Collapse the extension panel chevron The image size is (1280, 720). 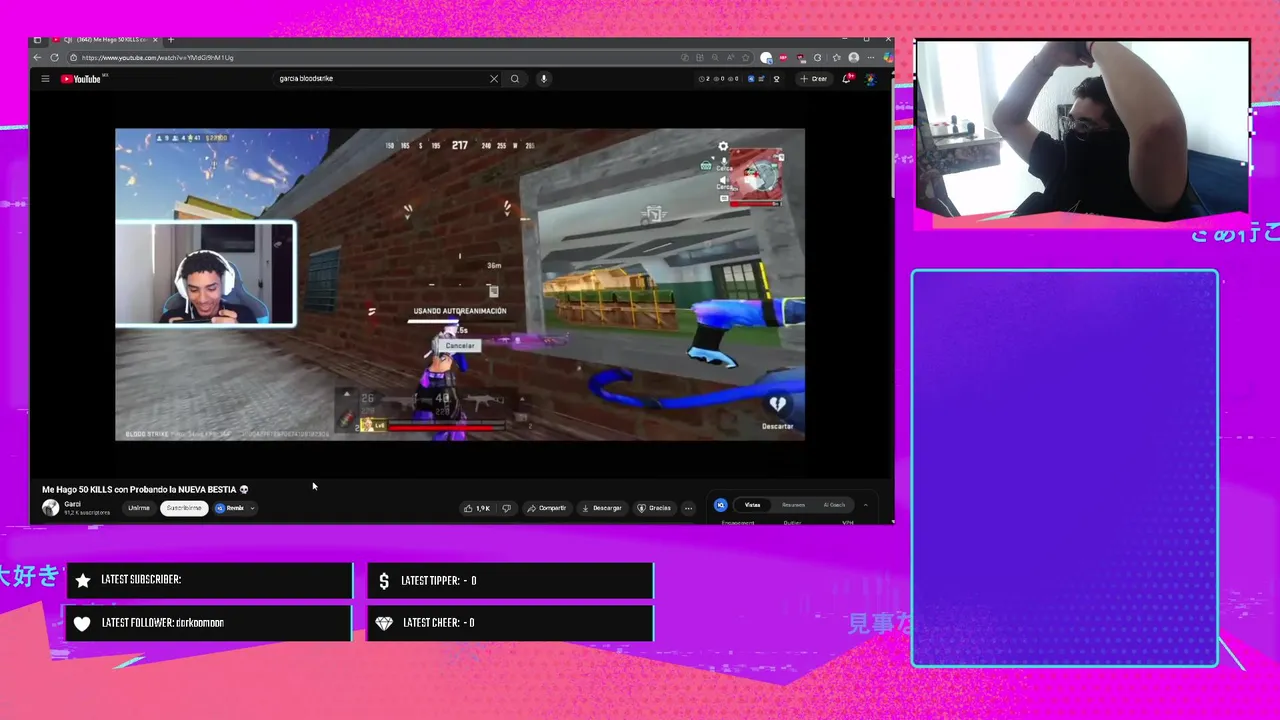(866, 505)
